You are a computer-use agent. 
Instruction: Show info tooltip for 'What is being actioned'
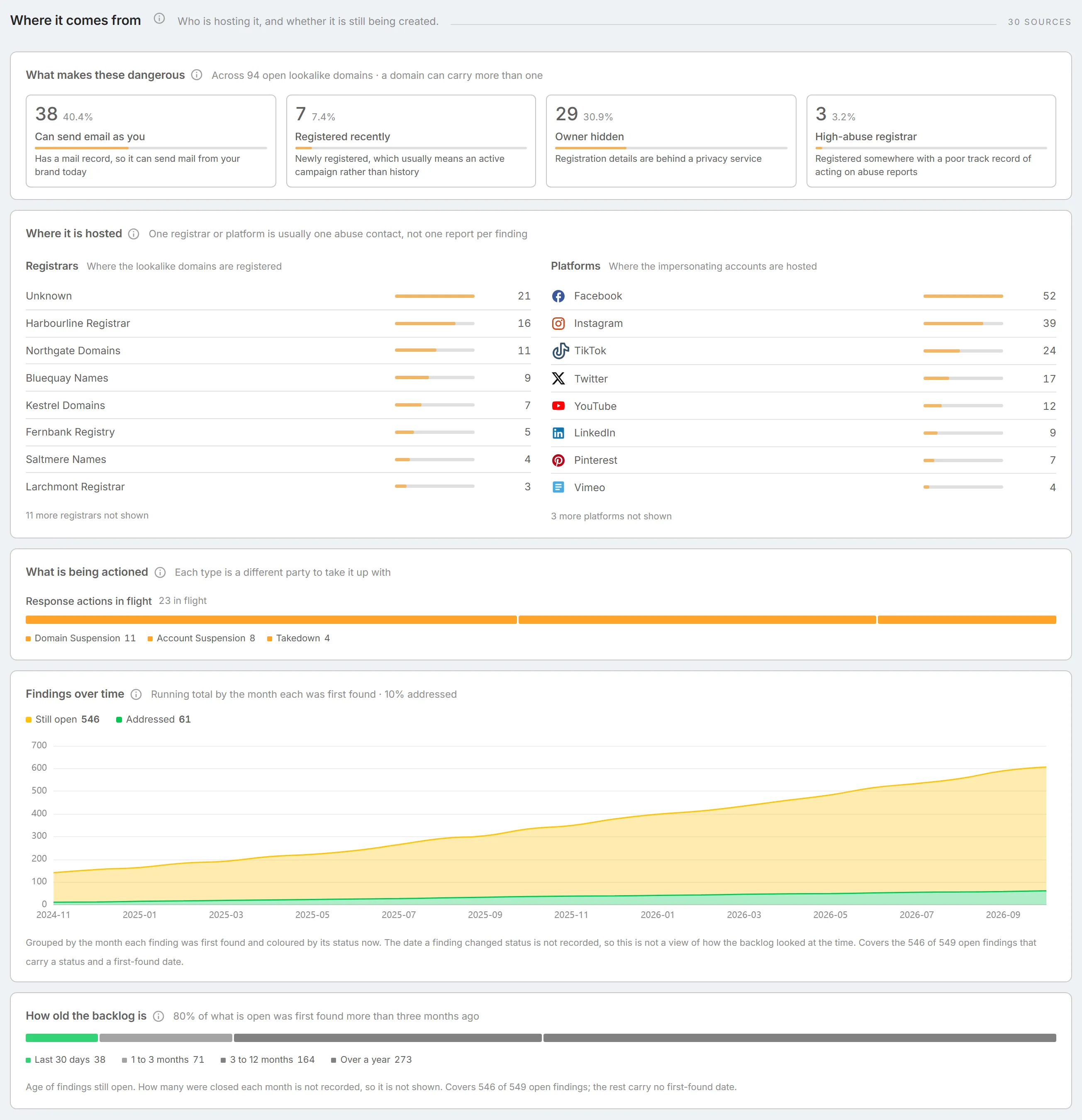[x=160, y=572]
